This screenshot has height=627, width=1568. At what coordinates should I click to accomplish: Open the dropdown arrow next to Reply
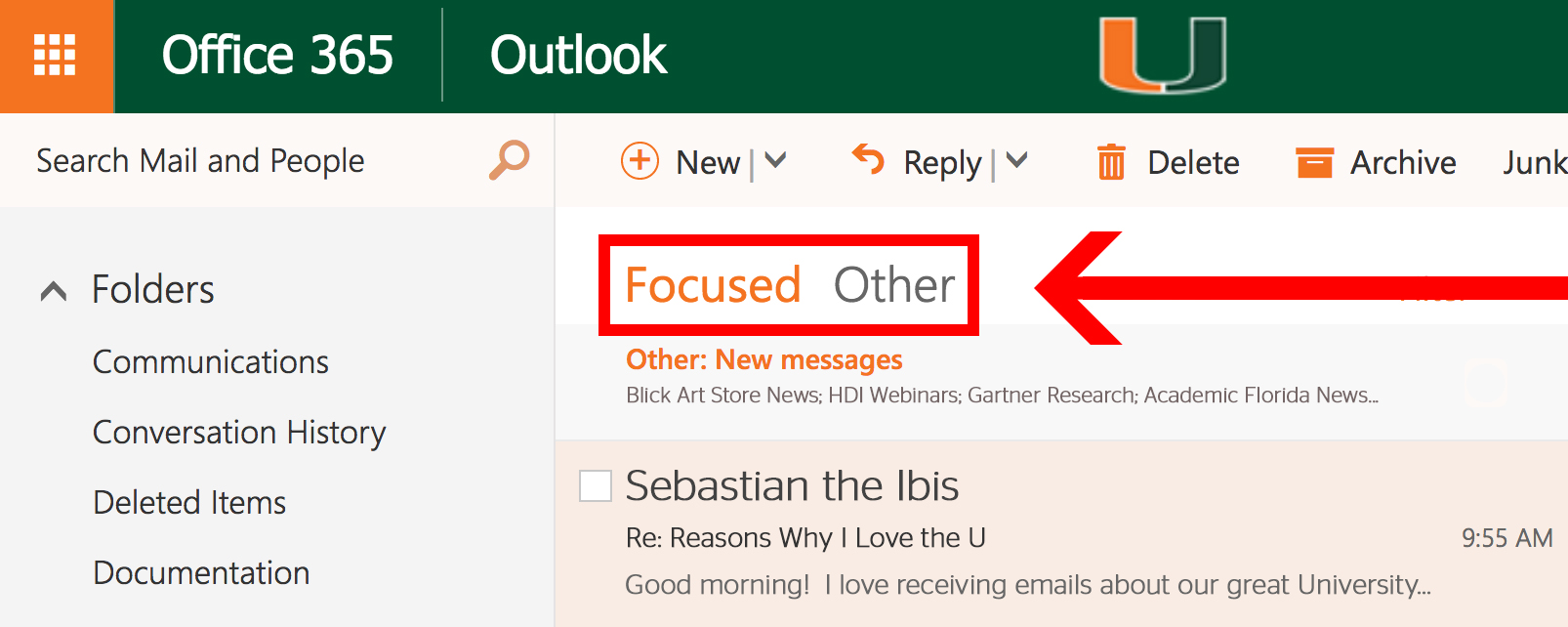[x=1017, y=161]
